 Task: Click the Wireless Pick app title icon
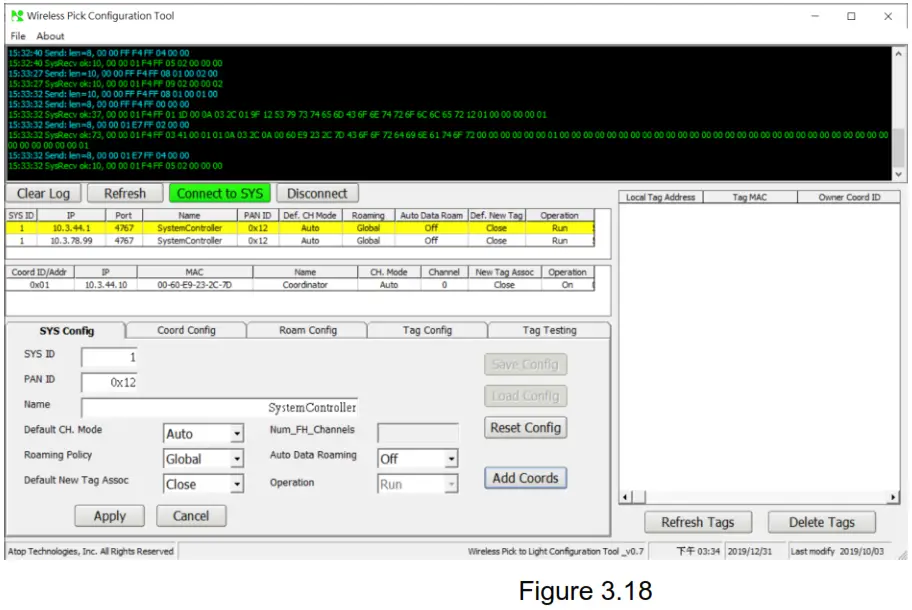[x=16, y=16]
